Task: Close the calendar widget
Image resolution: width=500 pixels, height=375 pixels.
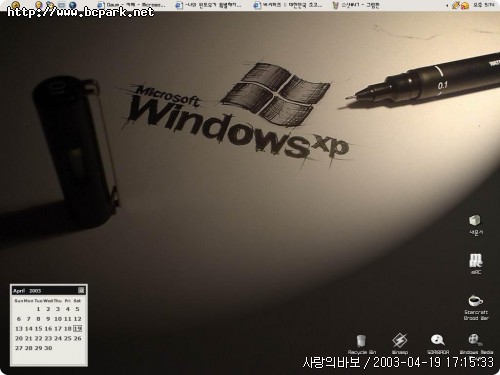Action: 81,290
